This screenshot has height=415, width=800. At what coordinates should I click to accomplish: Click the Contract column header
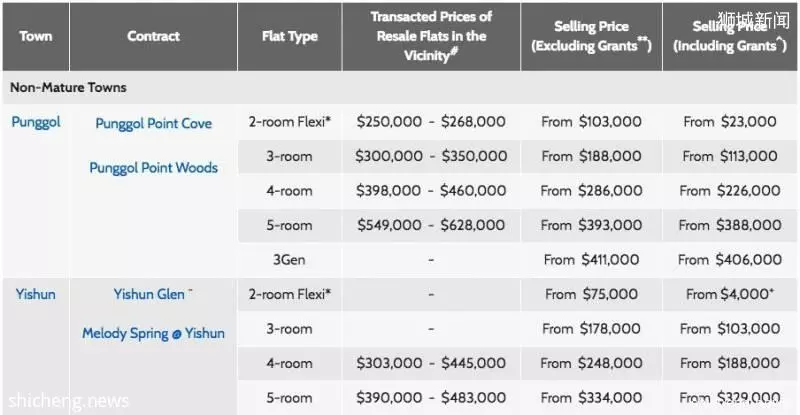(x=154, y=36)
